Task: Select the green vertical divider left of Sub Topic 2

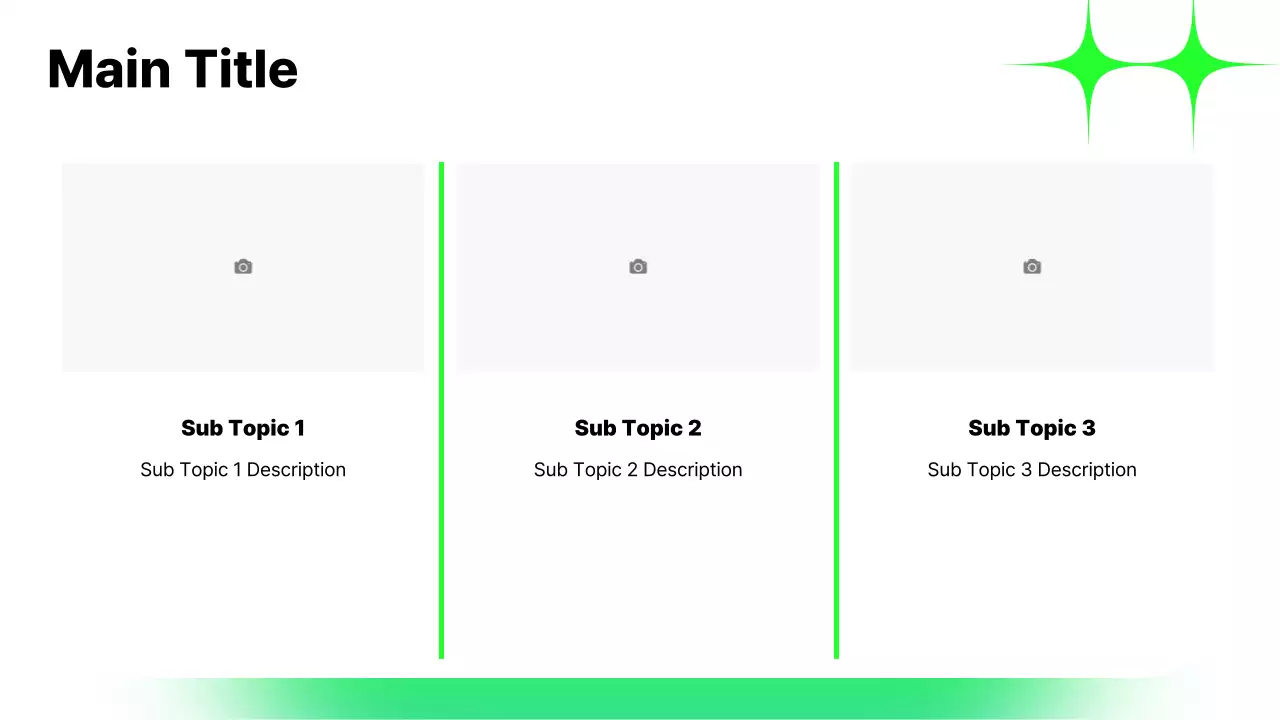Action: pyautogui.click(x=441, y=410)
